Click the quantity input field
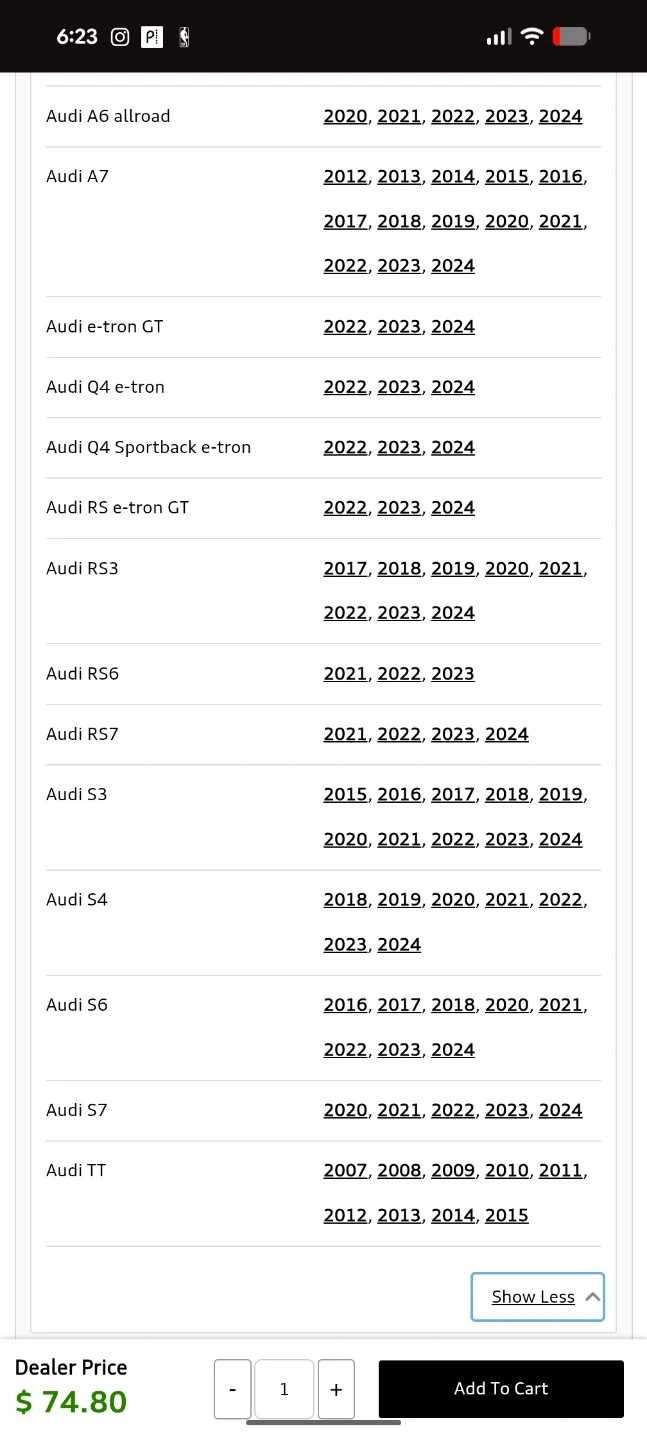647x1440 pixels. pos(284,1389)
